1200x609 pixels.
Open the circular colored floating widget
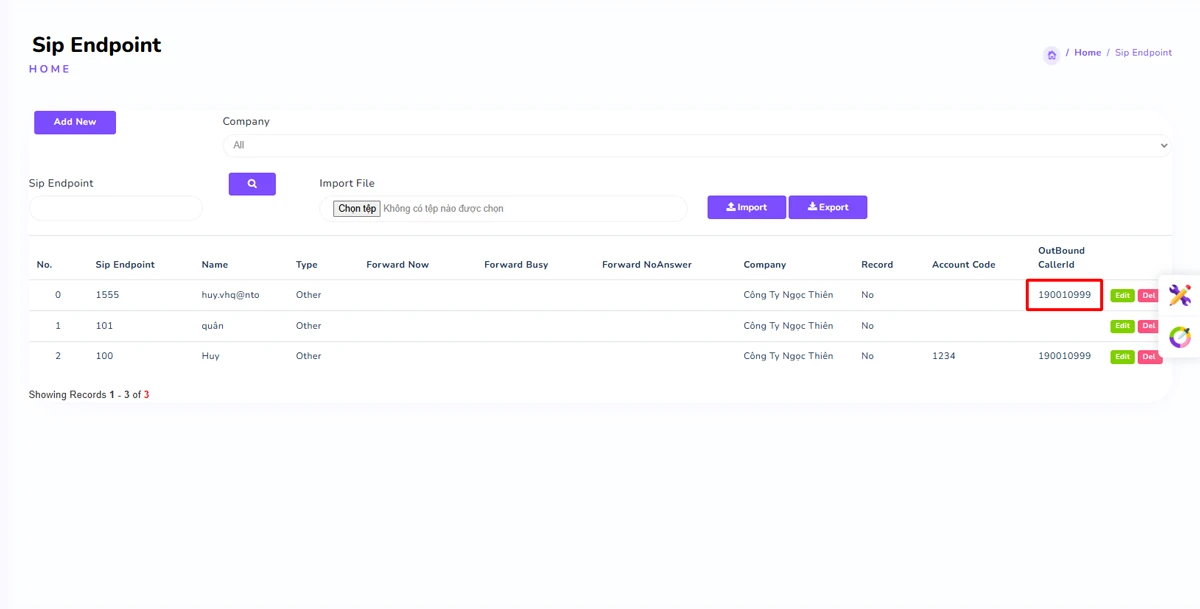(1180, 337)
